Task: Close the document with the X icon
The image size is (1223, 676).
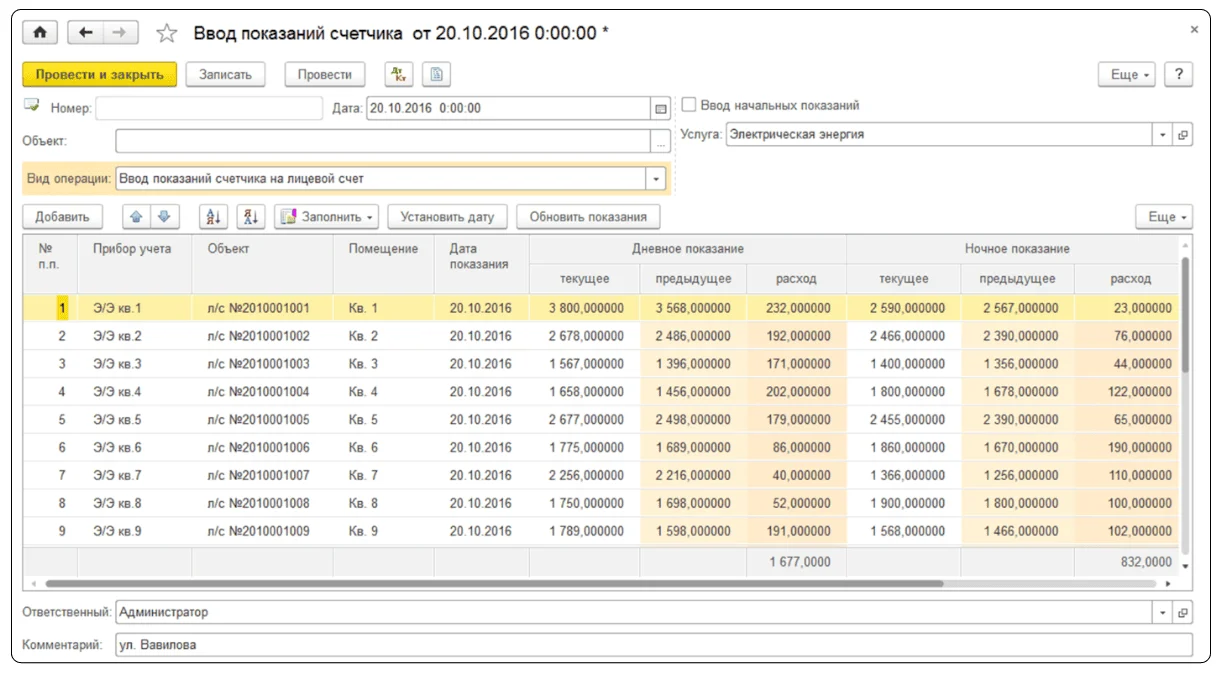Action: coord(1194,30)
